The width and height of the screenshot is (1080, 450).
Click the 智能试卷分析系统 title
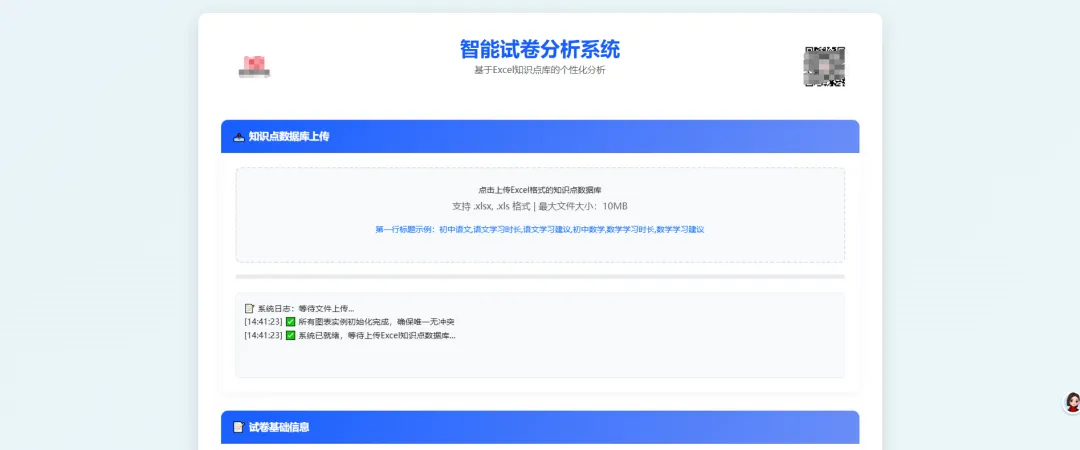coord(540,49)
